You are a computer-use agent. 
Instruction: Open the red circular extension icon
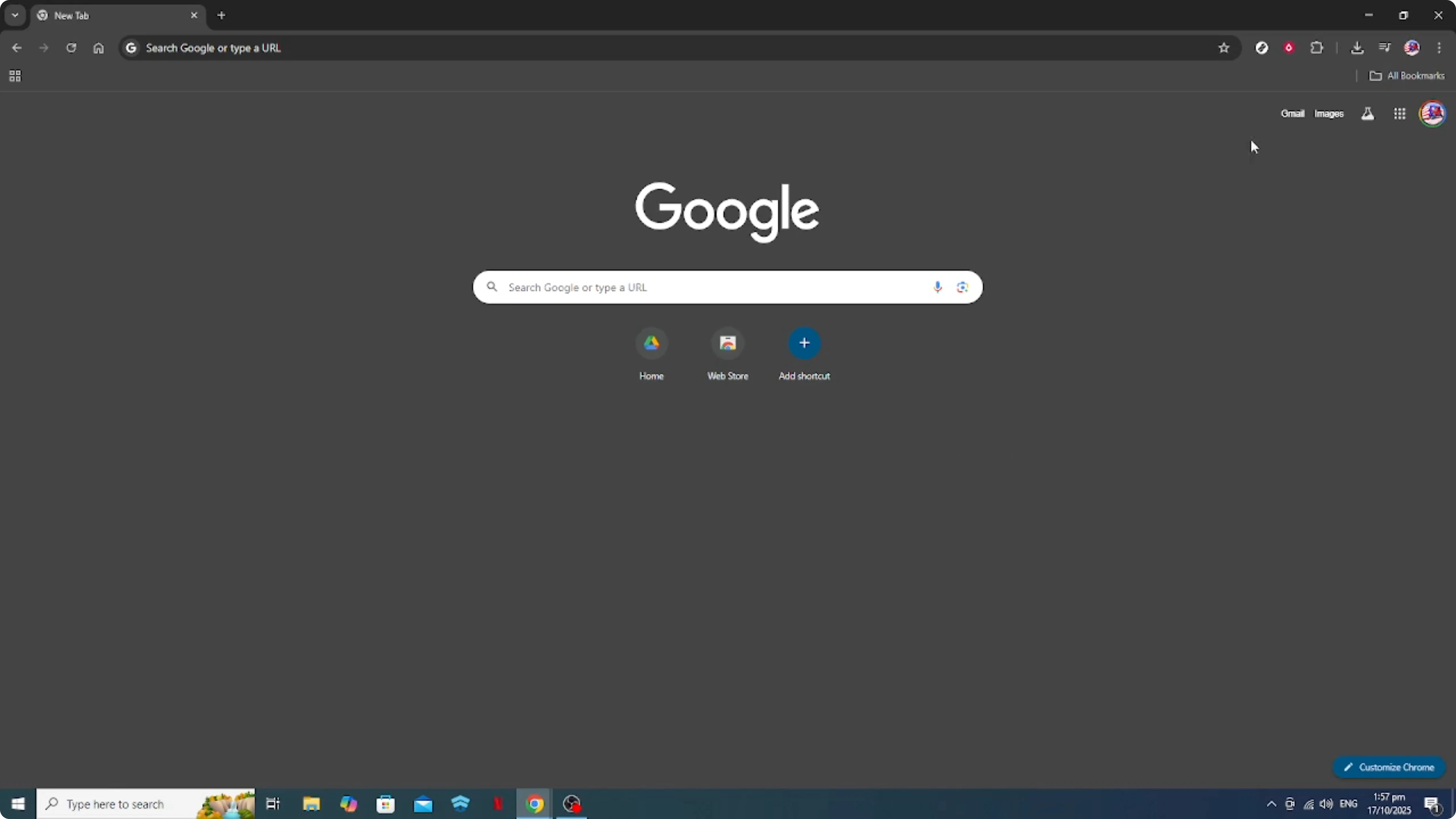[1289, 48]
